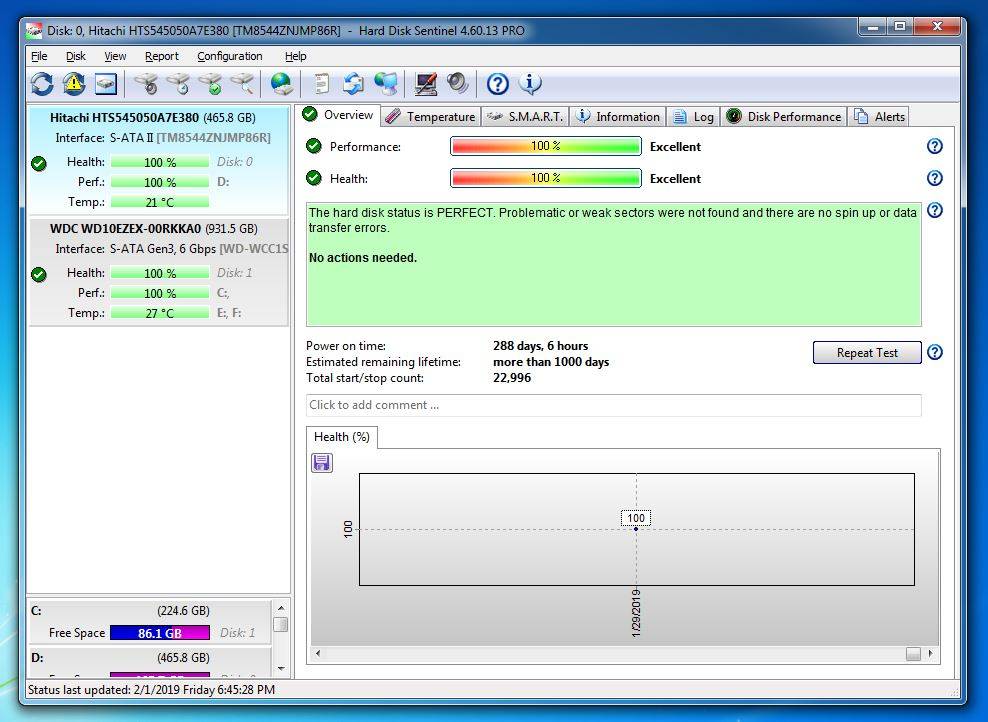Open the blue question mark help toolbar icon

pos(497,84)
